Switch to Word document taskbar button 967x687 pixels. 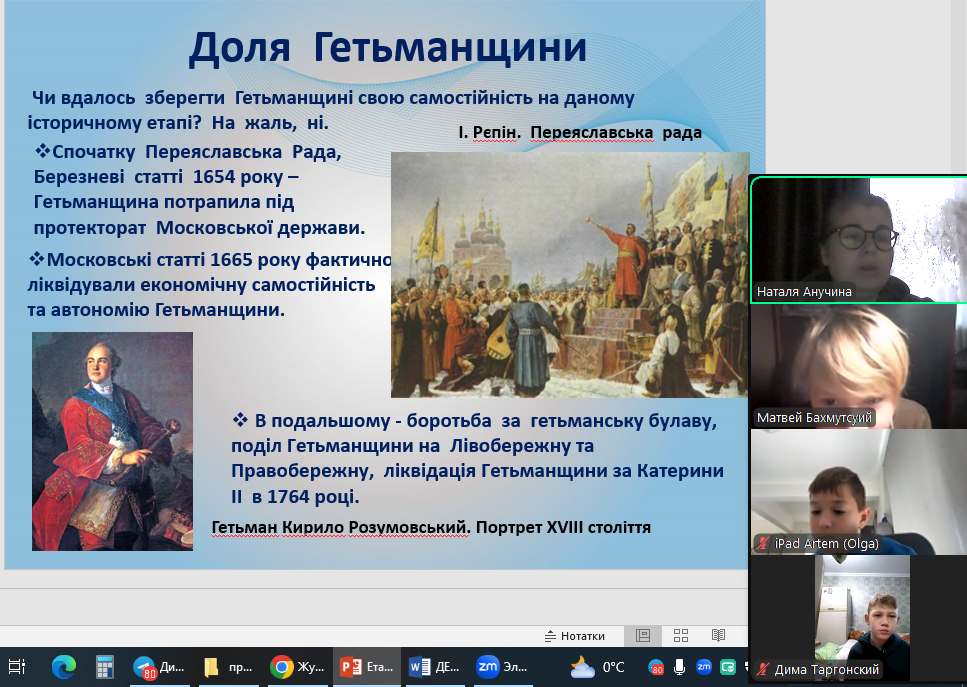coord(434,667)
